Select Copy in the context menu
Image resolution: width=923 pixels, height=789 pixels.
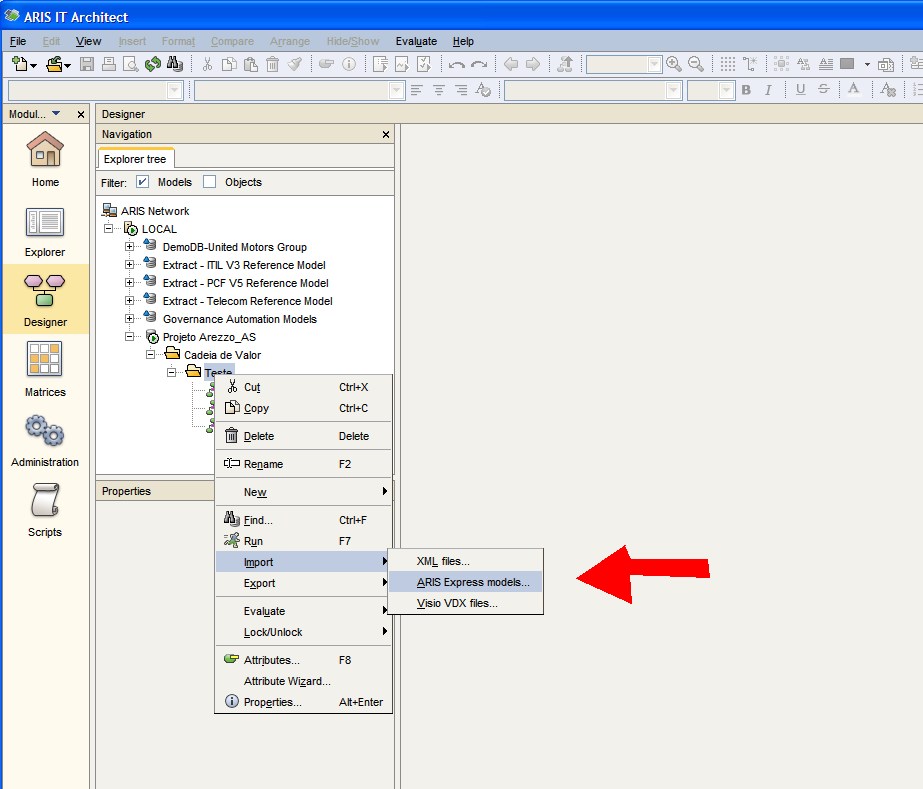click(x=303, y=408)
